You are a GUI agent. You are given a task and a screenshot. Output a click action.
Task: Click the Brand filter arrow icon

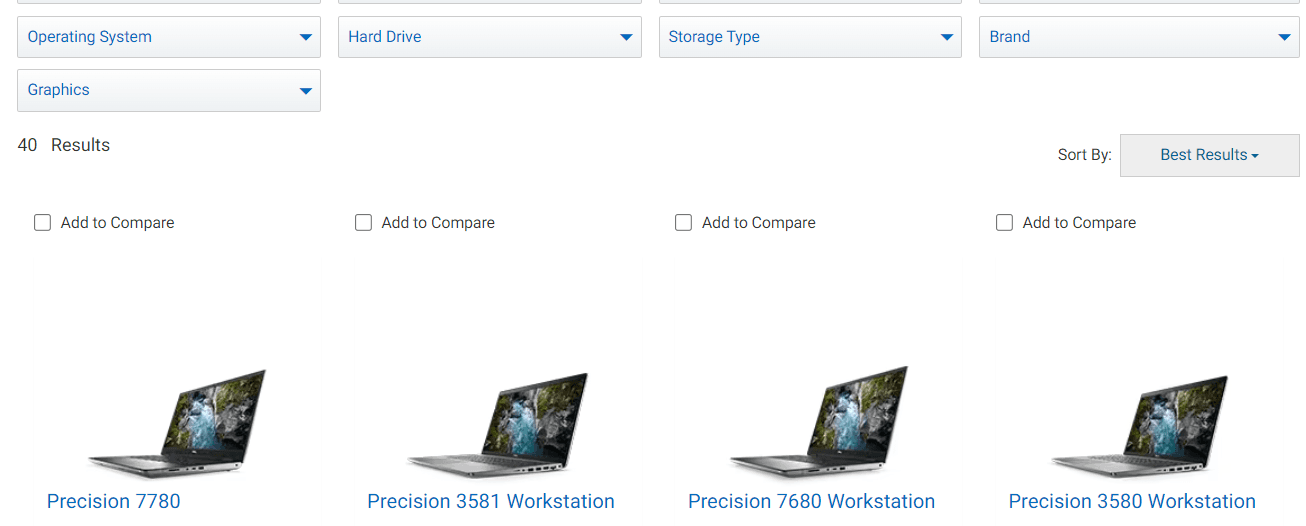[x=1285, y=38]
